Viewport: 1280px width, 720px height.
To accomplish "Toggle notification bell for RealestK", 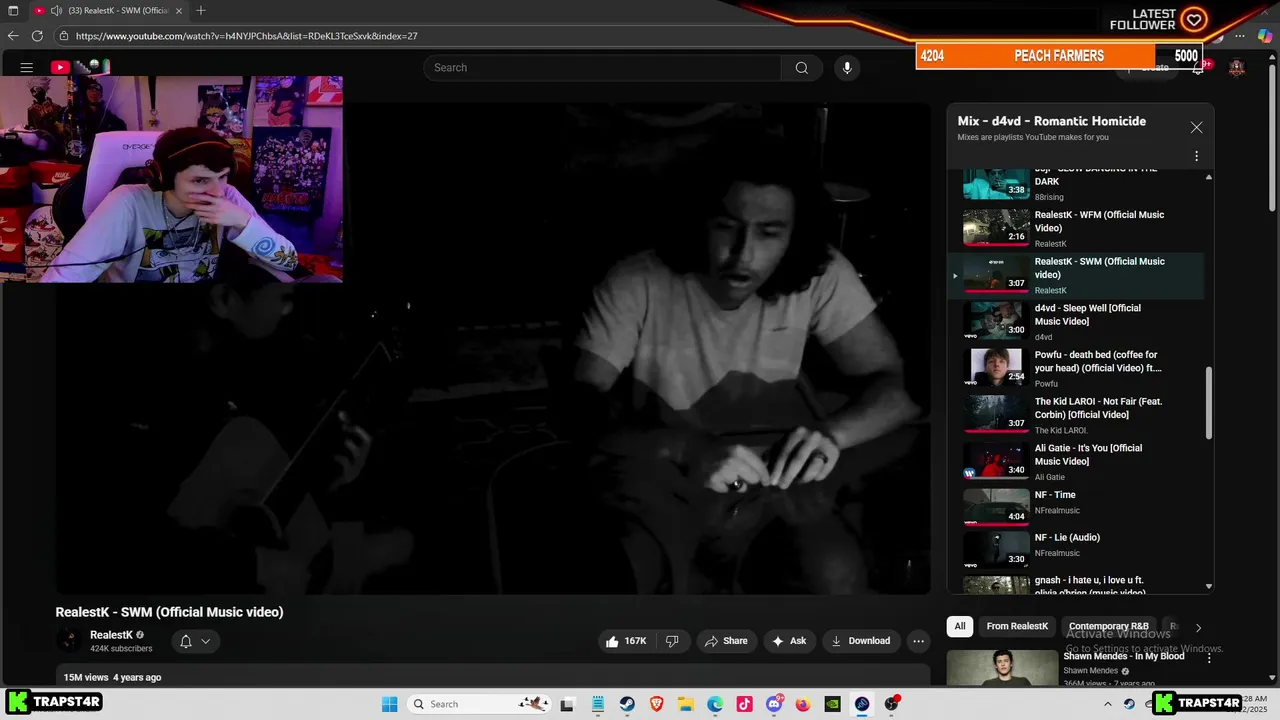I will tap(195, 641).
